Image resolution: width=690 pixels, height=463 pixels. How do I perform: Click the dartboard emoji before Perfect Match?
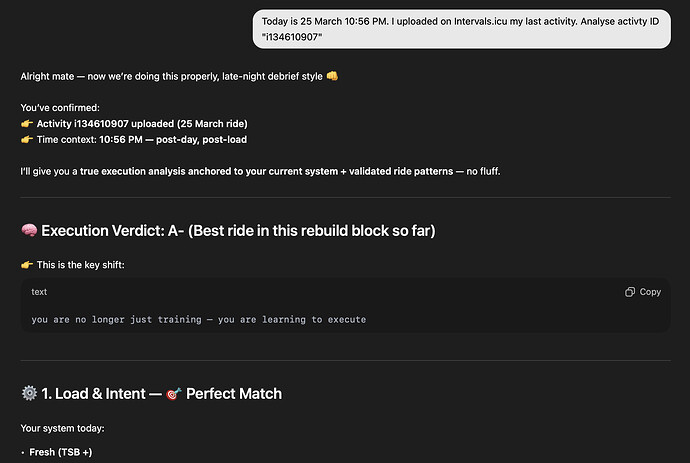pos(173,393)
